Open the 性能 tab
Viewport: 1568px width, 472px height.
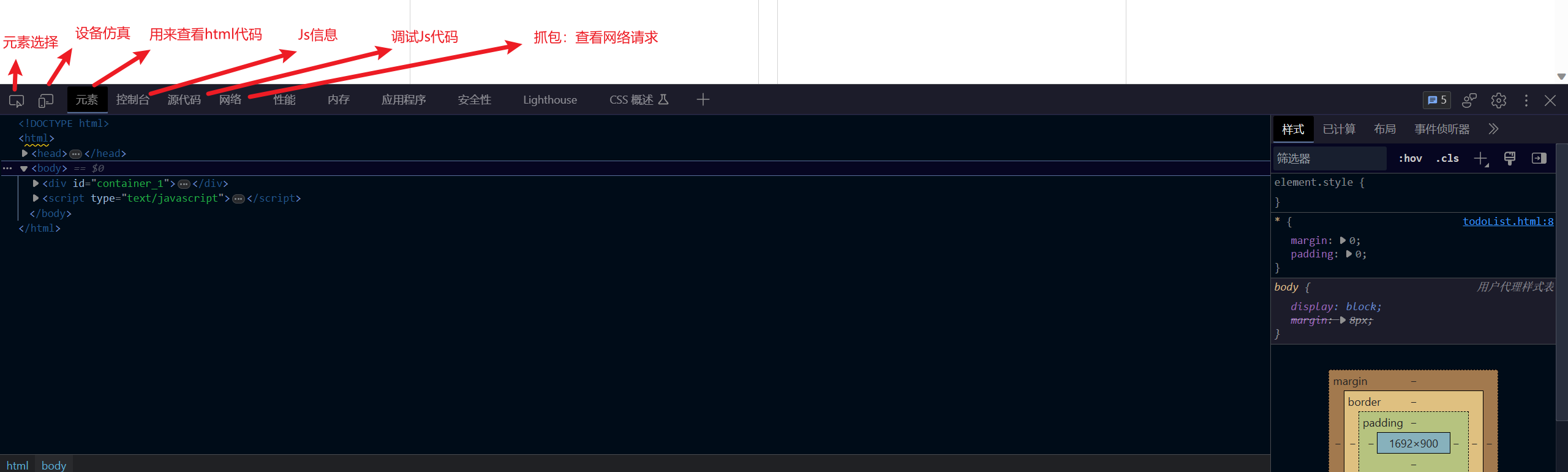(284, 99)
